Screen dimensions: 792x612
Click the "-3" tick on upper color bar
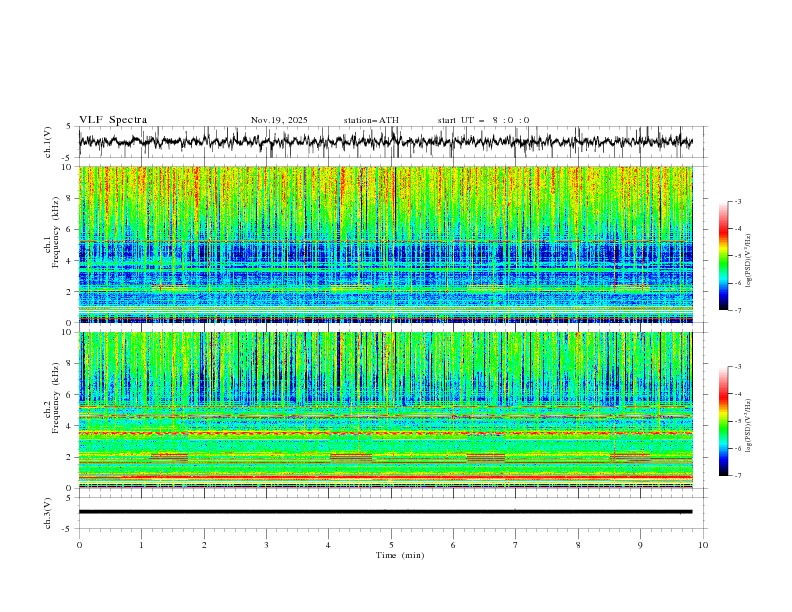click(737, 201)
